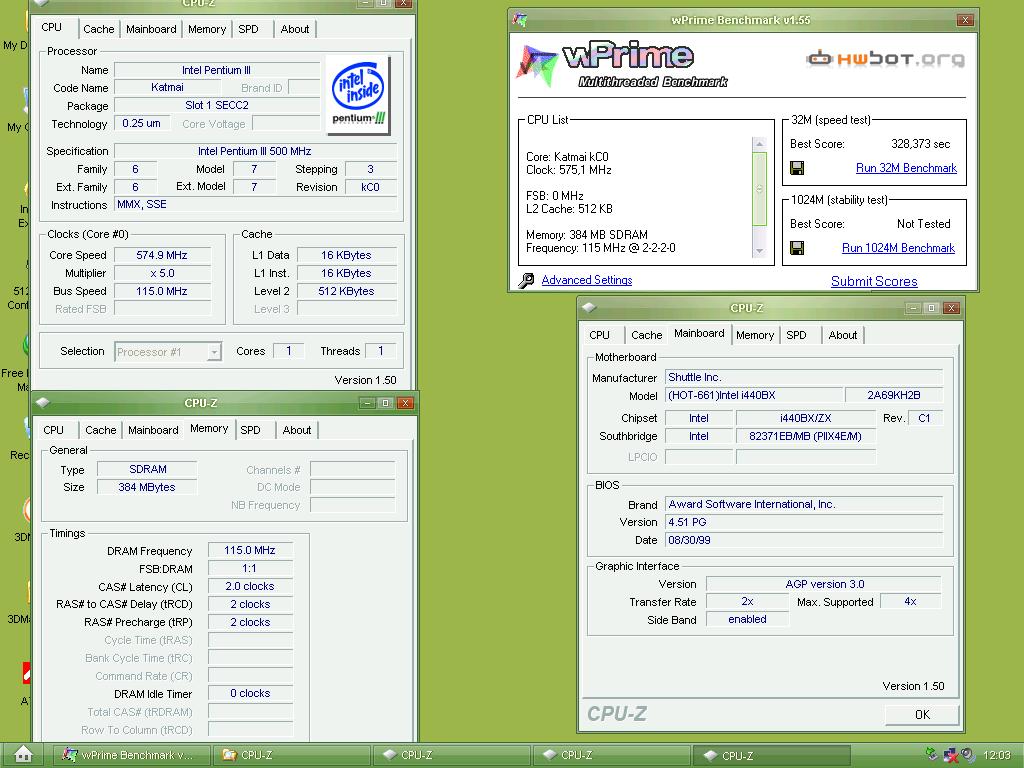Click the clock in the system tray

coord(997,755)
